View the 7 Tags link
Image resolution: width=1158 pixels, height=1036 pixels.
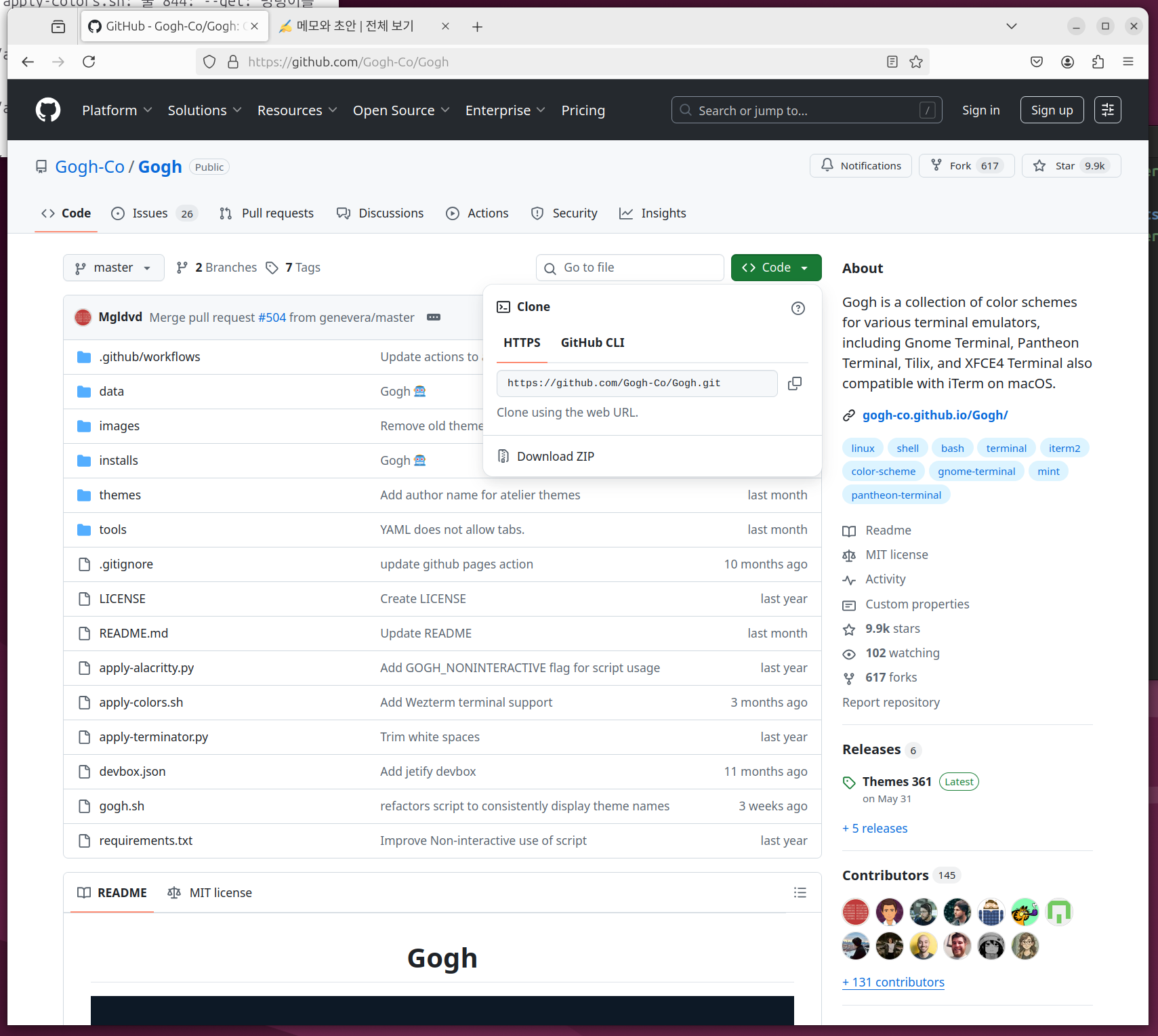293,268
